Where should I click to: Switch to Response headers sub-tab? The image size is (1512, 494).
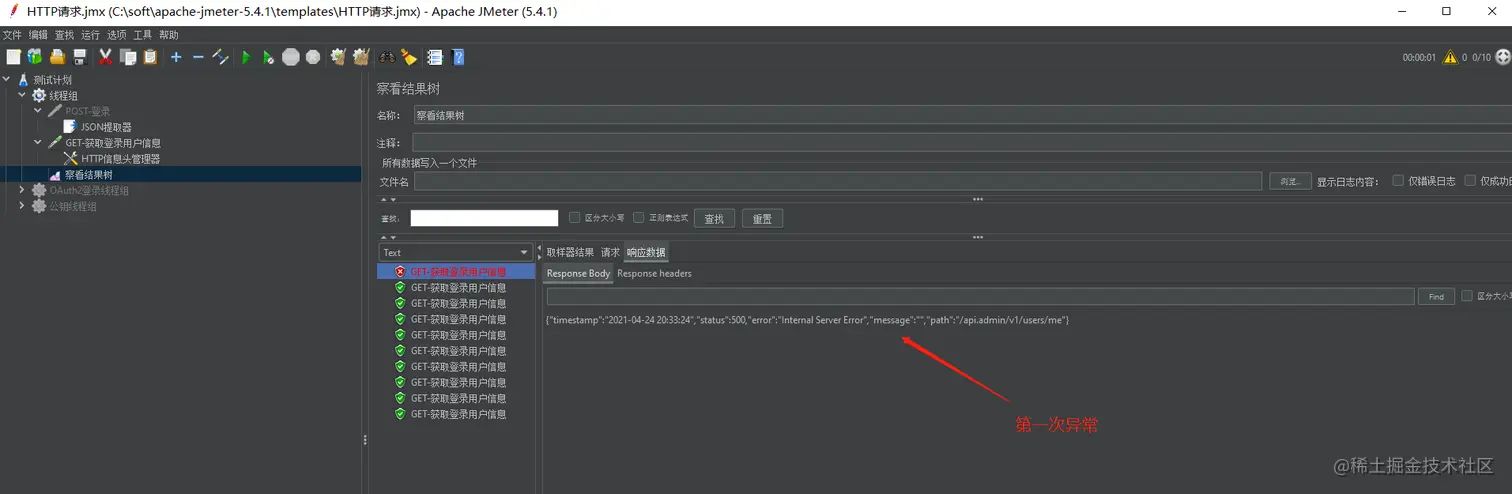click(654, 273)
